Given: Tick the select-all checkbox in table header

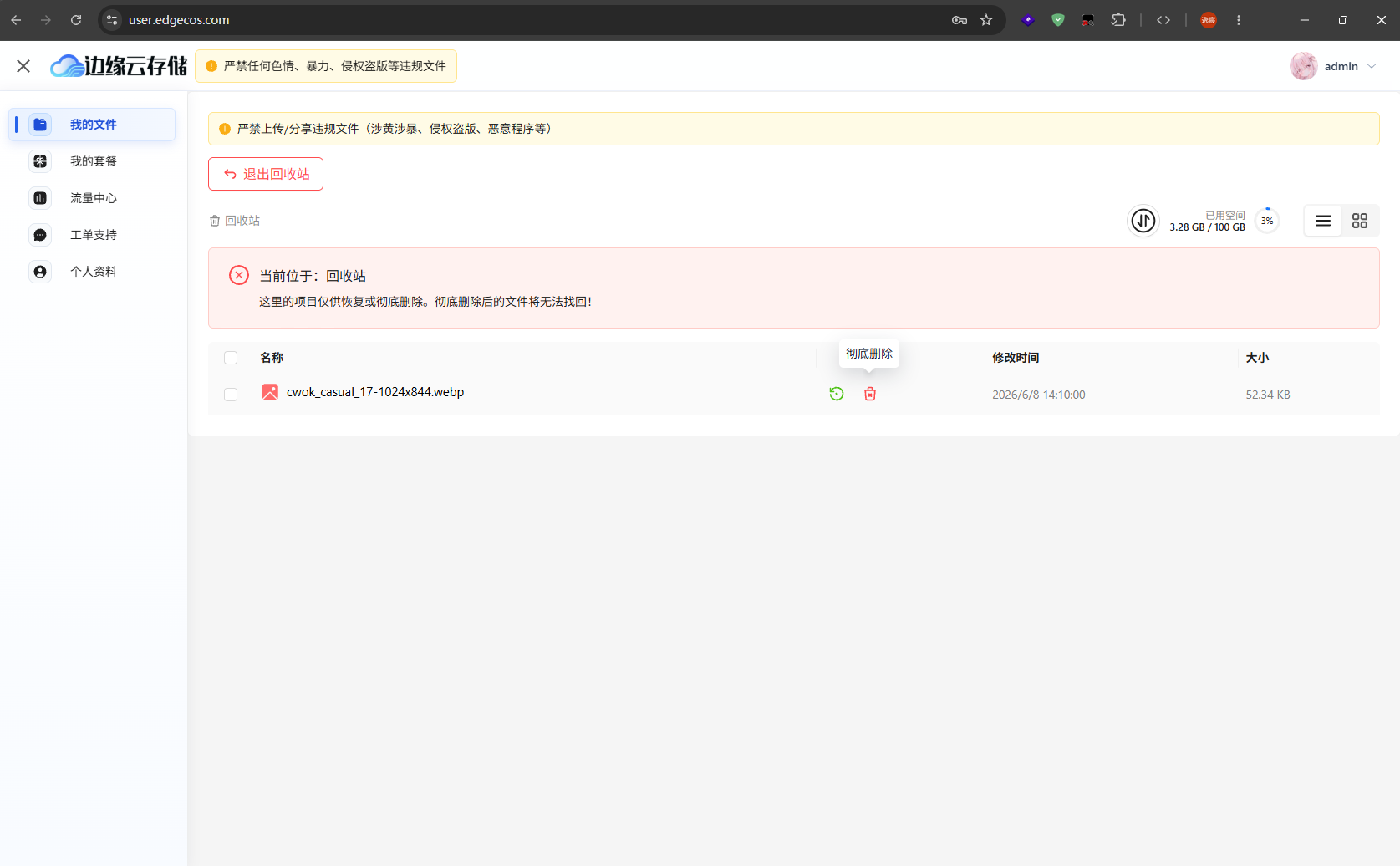Looking at the screenshot, I should click(231, 358).
